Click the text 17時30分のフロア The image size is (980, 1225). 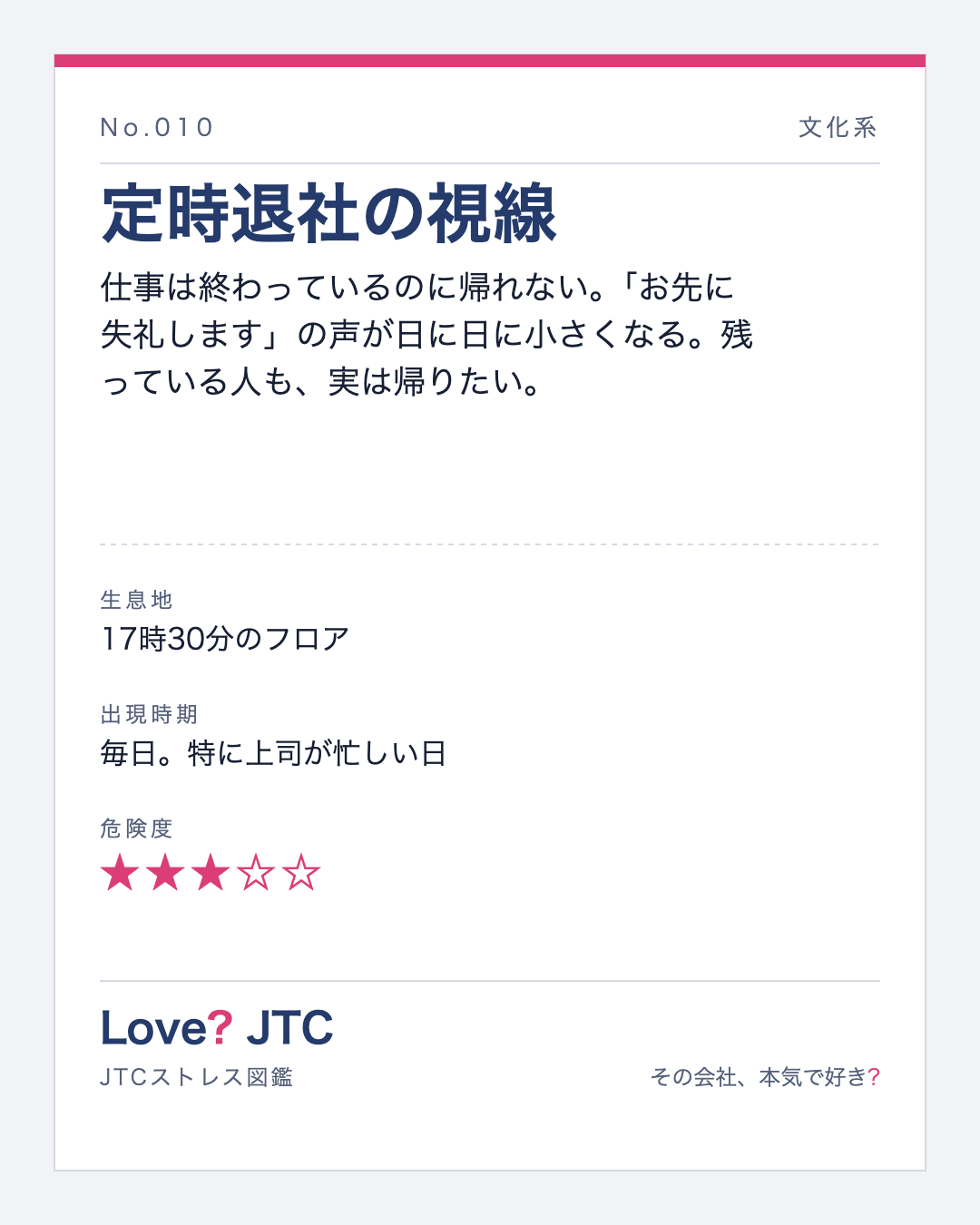[225, 639]
